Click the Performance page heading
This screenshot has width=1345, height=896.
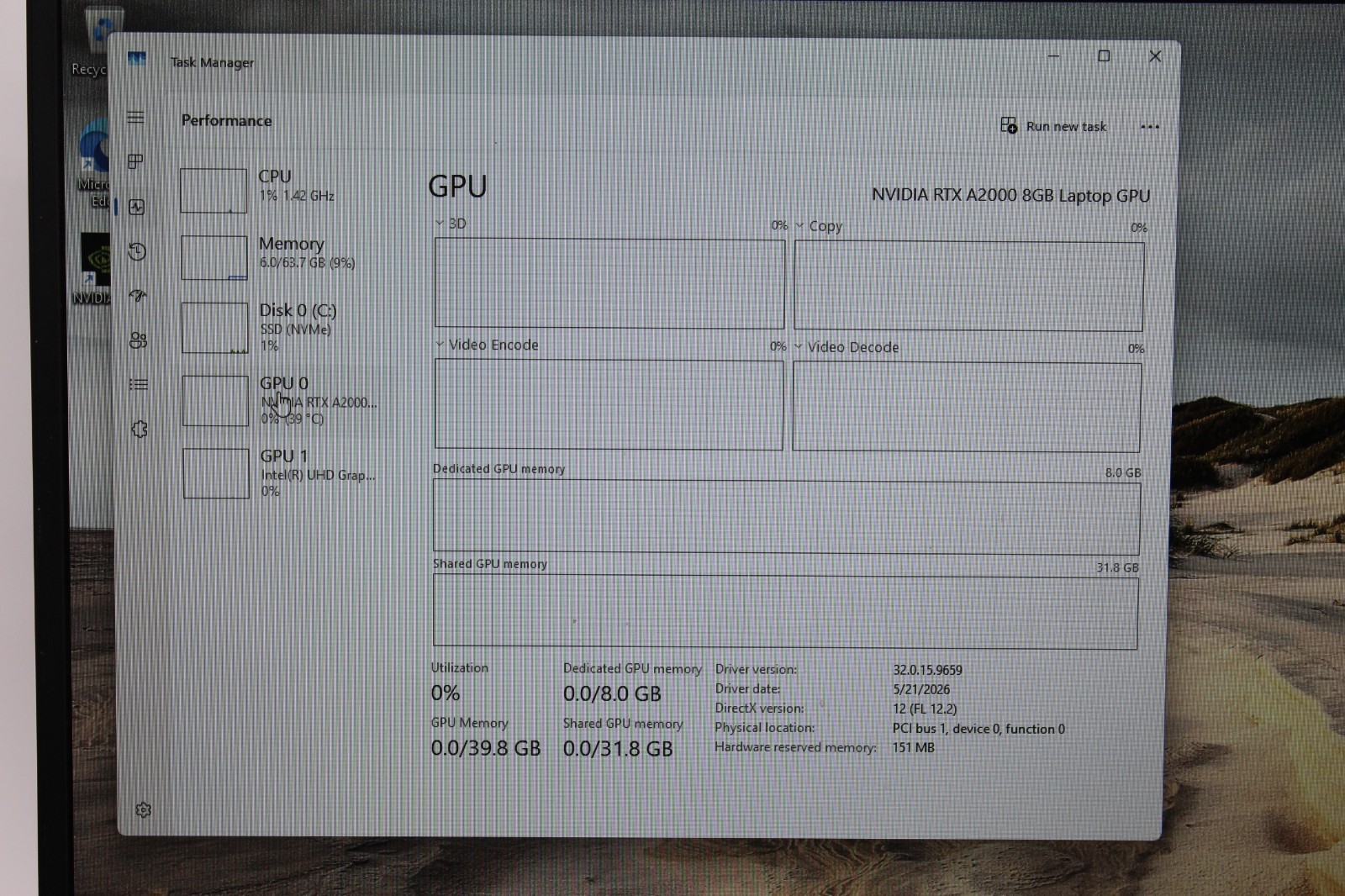point(227,120)
